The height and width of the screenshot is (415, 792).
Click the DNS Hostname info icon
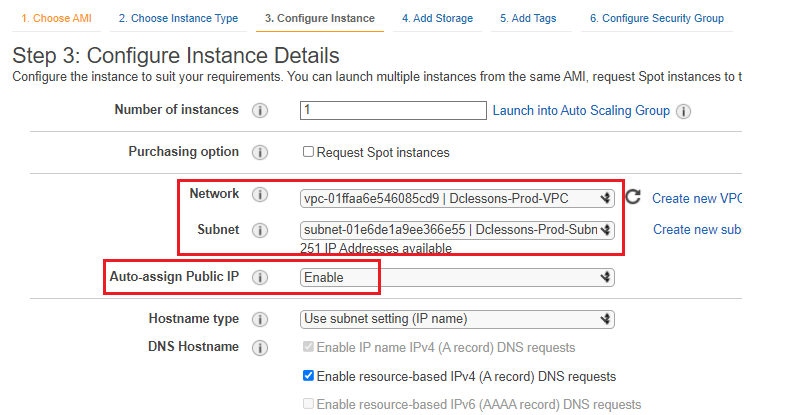(x=260, y=347)
